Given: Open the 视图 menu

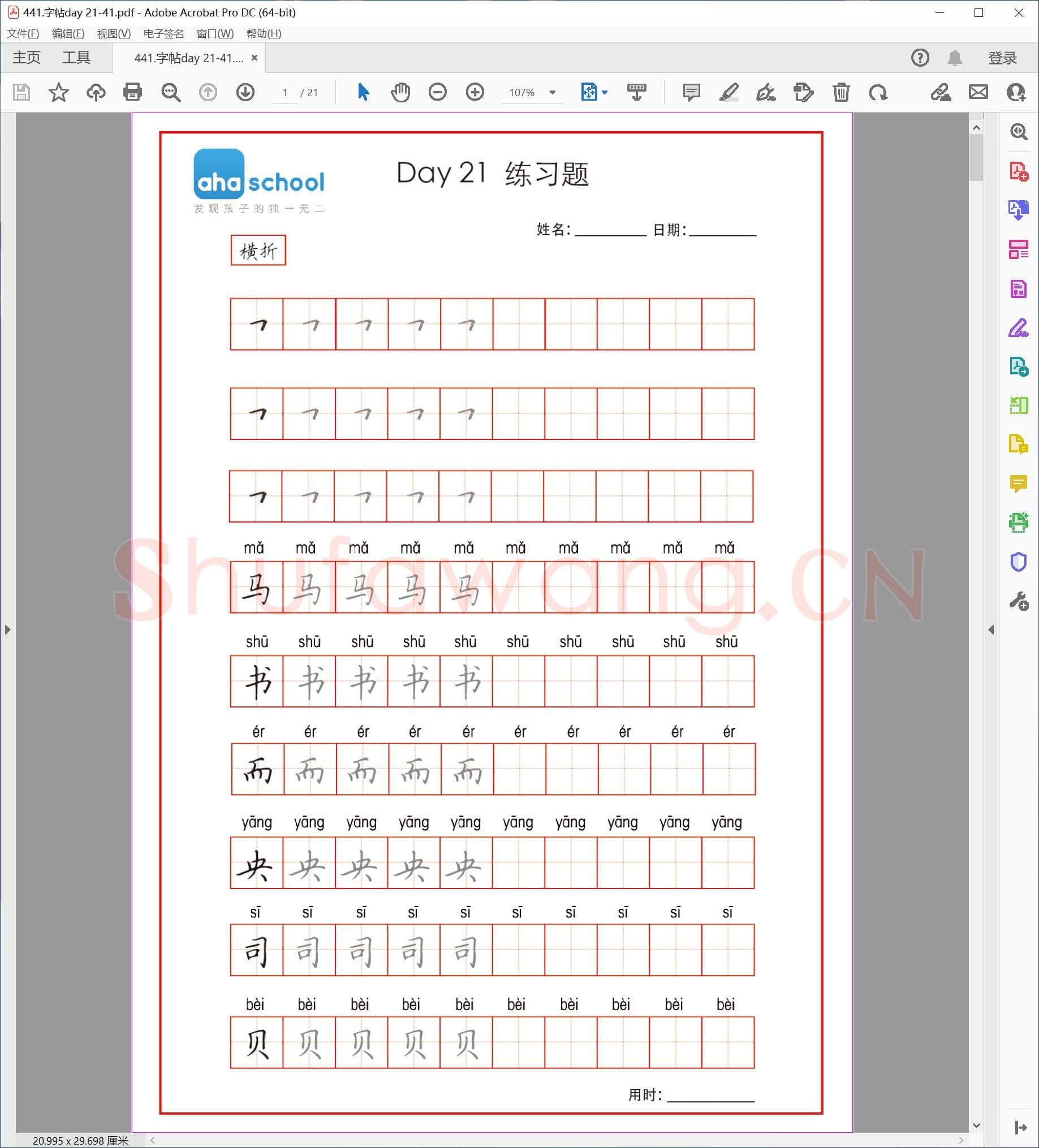Looking at the screenshot, I should tap(113, 34).
